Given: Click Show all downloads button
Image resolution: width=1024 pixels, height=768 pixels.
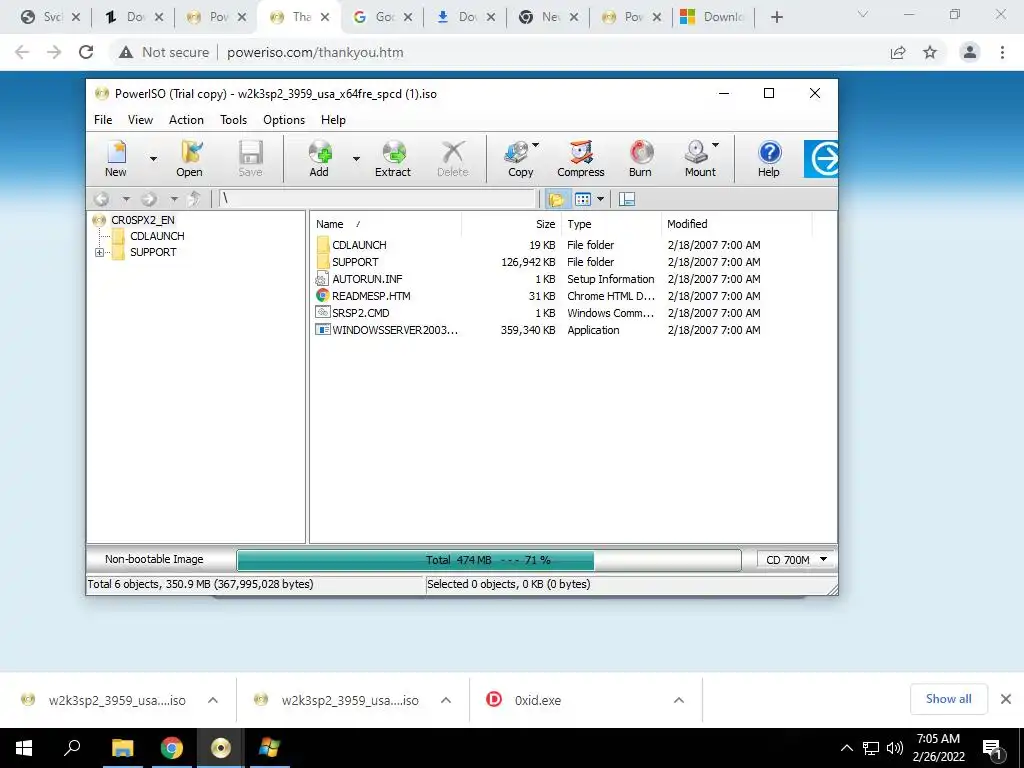Looking at the screenshot, I should coord(948,699).
